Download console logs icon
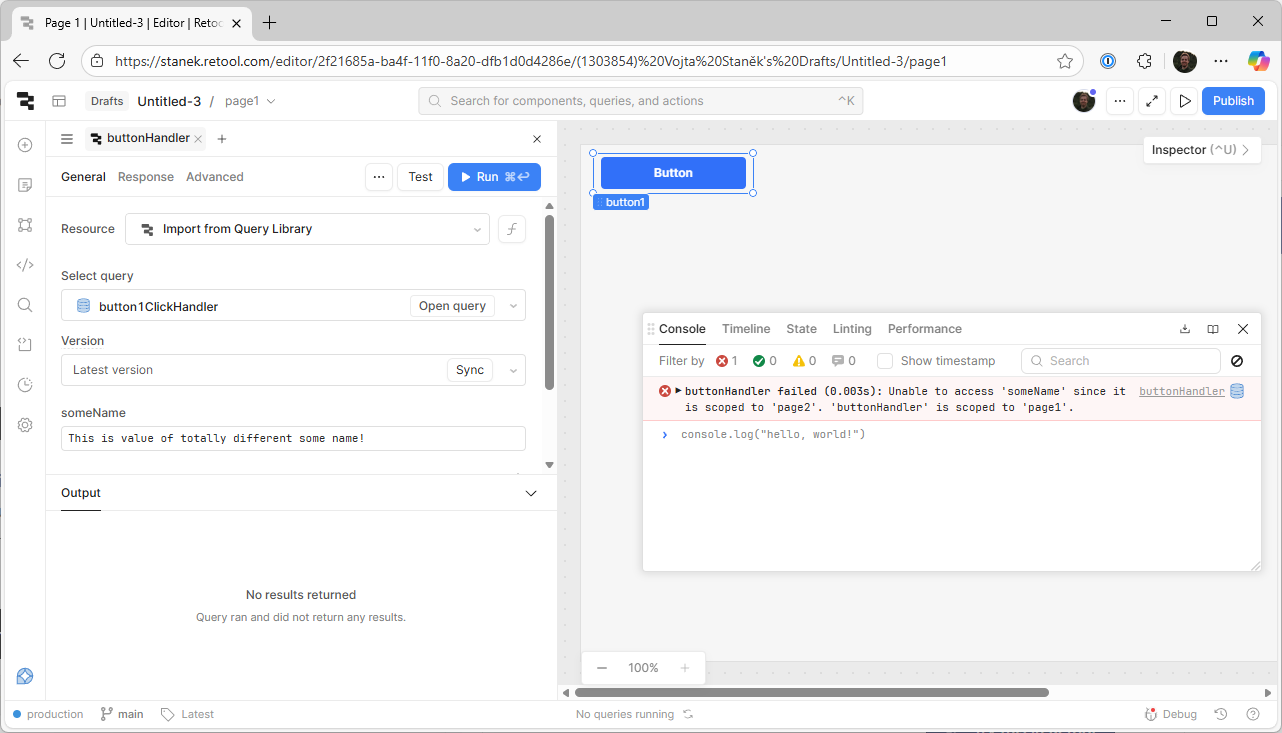1282x733 pixels. click(1185, 329)
